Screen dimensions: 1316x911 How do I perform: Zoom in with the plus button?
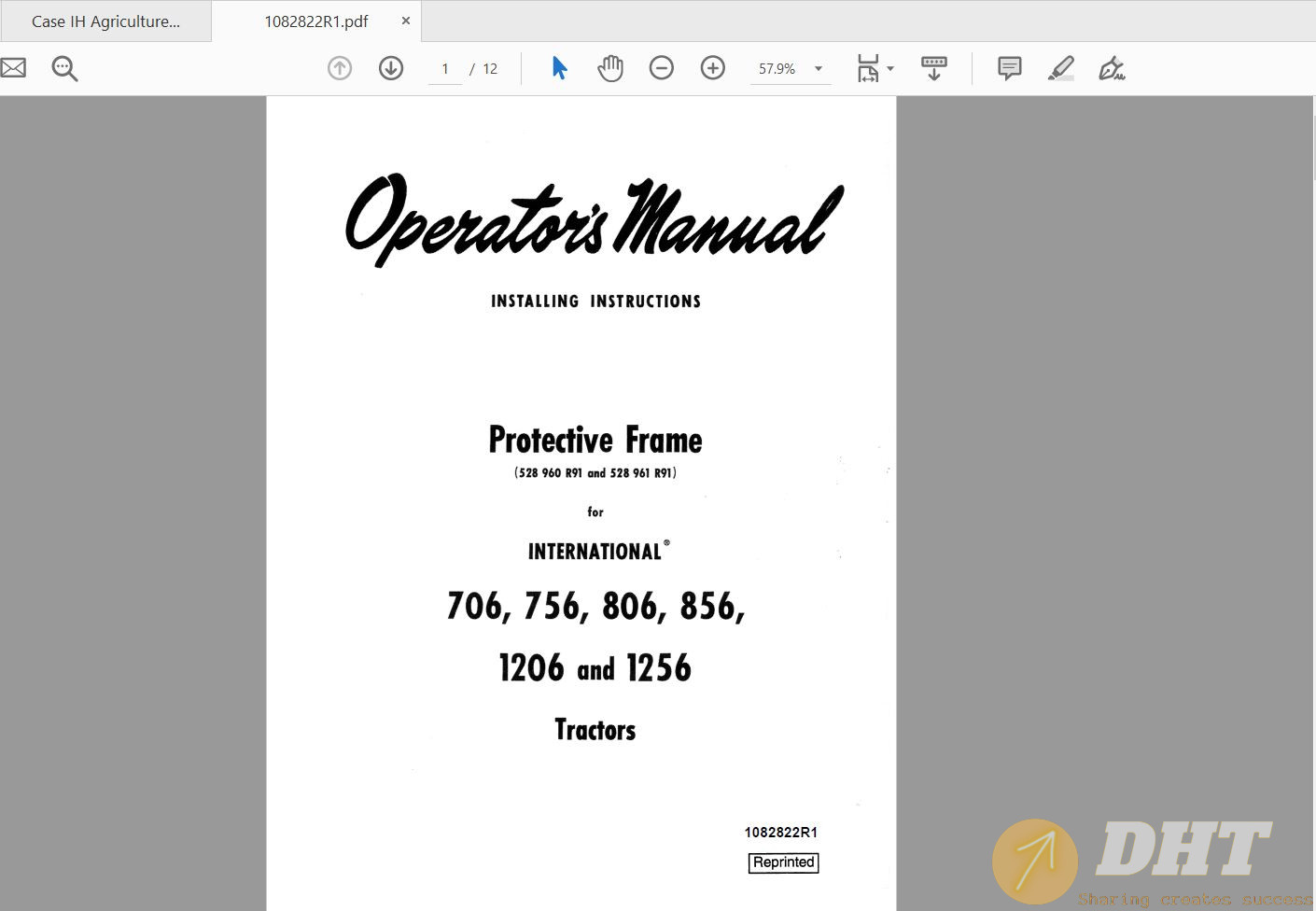[x=713, y=68]
